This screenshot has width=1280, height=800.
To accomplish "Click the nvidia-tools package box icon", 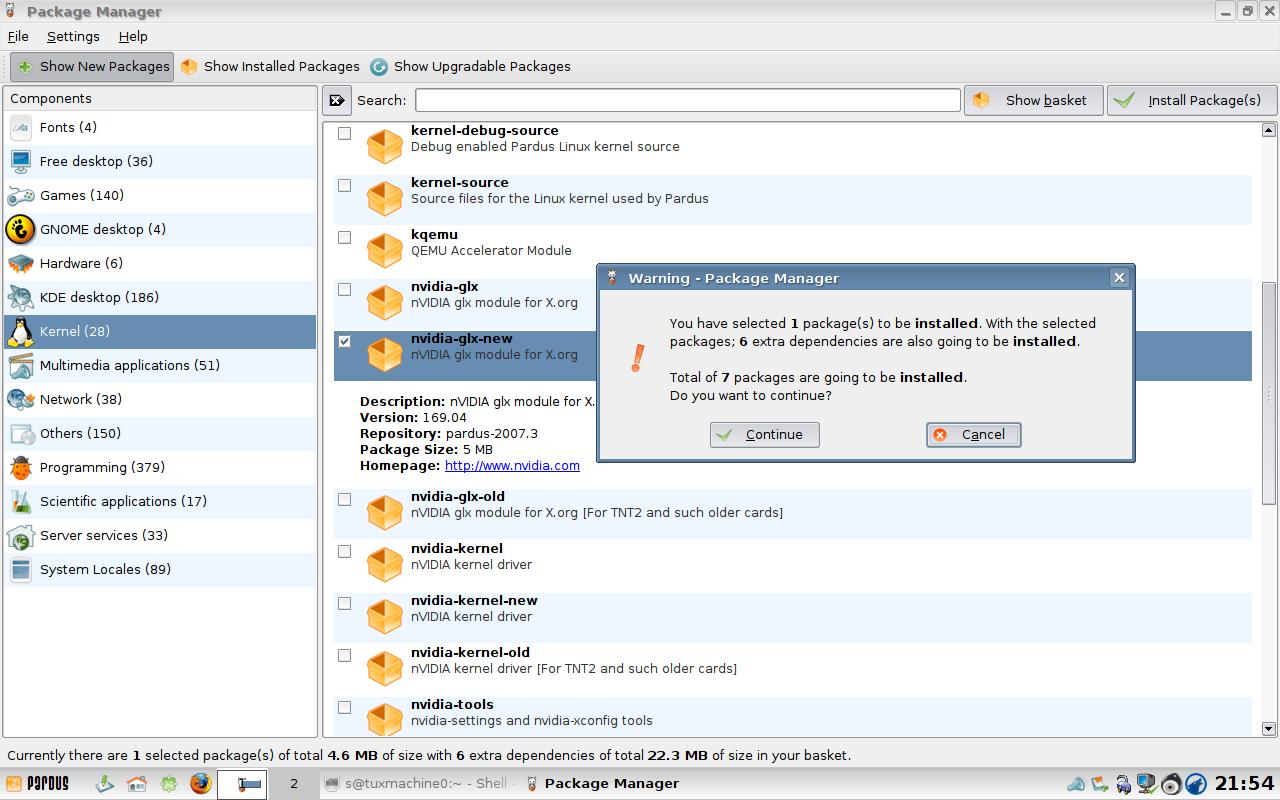I will point(385,720).
